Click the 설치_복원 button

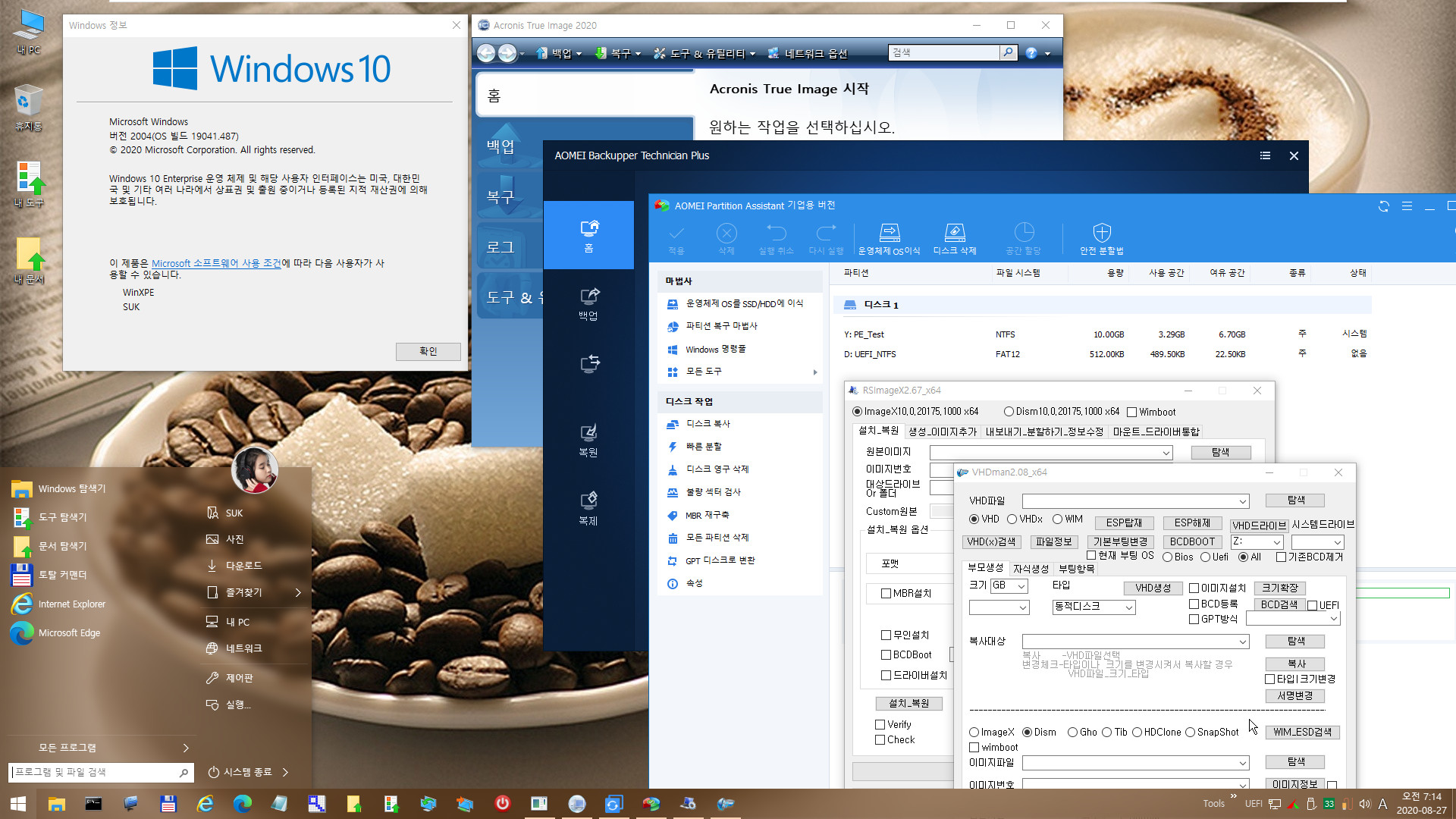pos(908,703)
